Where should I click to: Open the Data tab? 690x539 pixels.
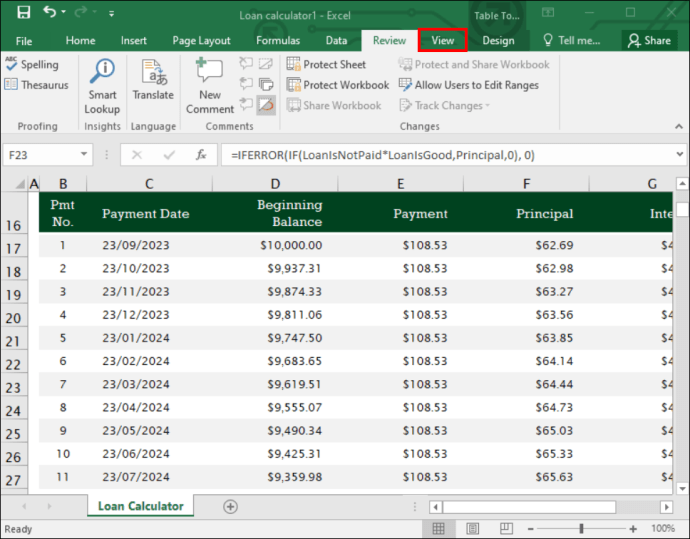[x=337, y=40]
